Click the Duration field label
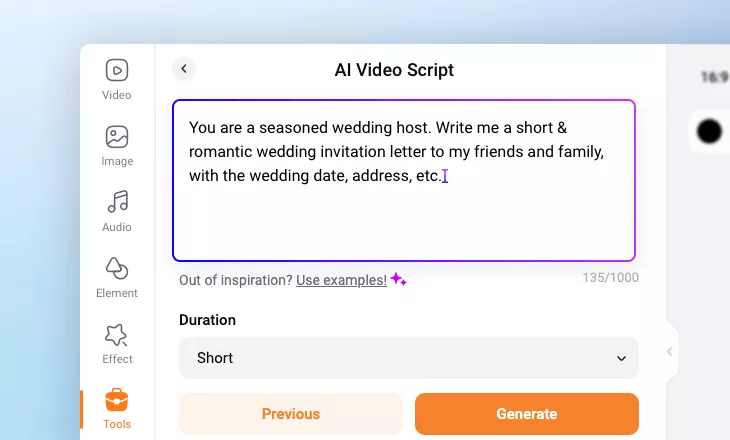Screen dimensions: 730x440 pos(207,320)
